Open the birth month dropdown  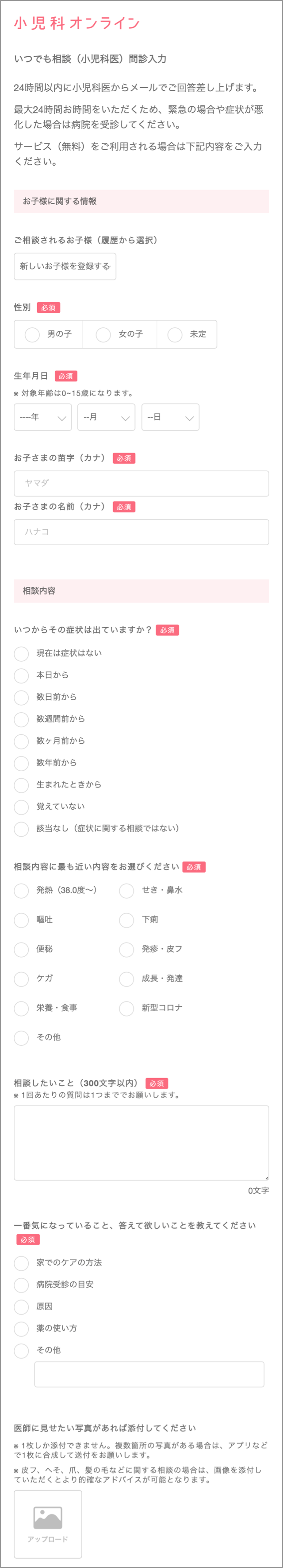point(106,418)
